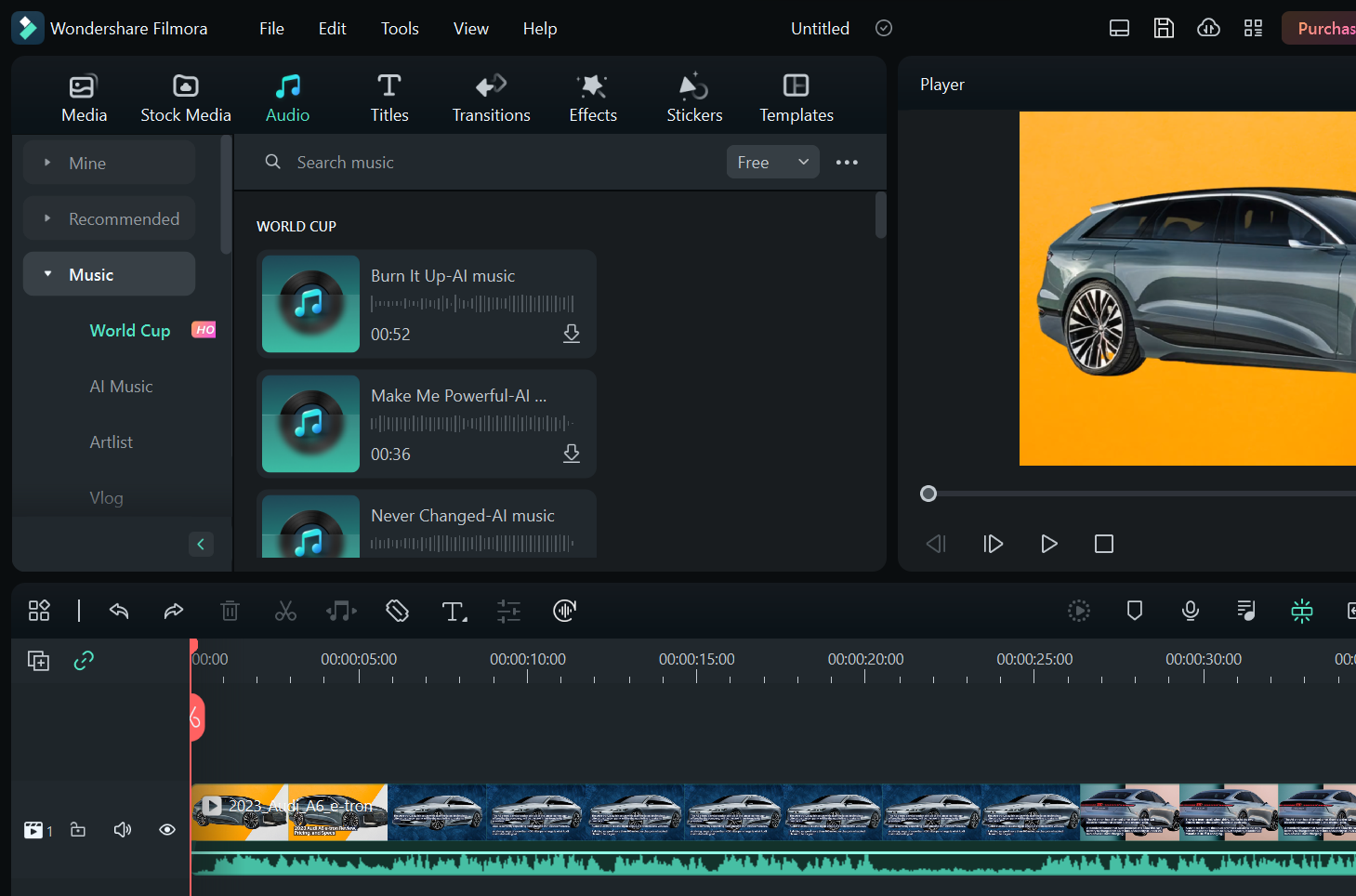The width and height of the screenshot is (1356, 896).
Task: Select the World Cup music category
Action: tap(130, 330)
